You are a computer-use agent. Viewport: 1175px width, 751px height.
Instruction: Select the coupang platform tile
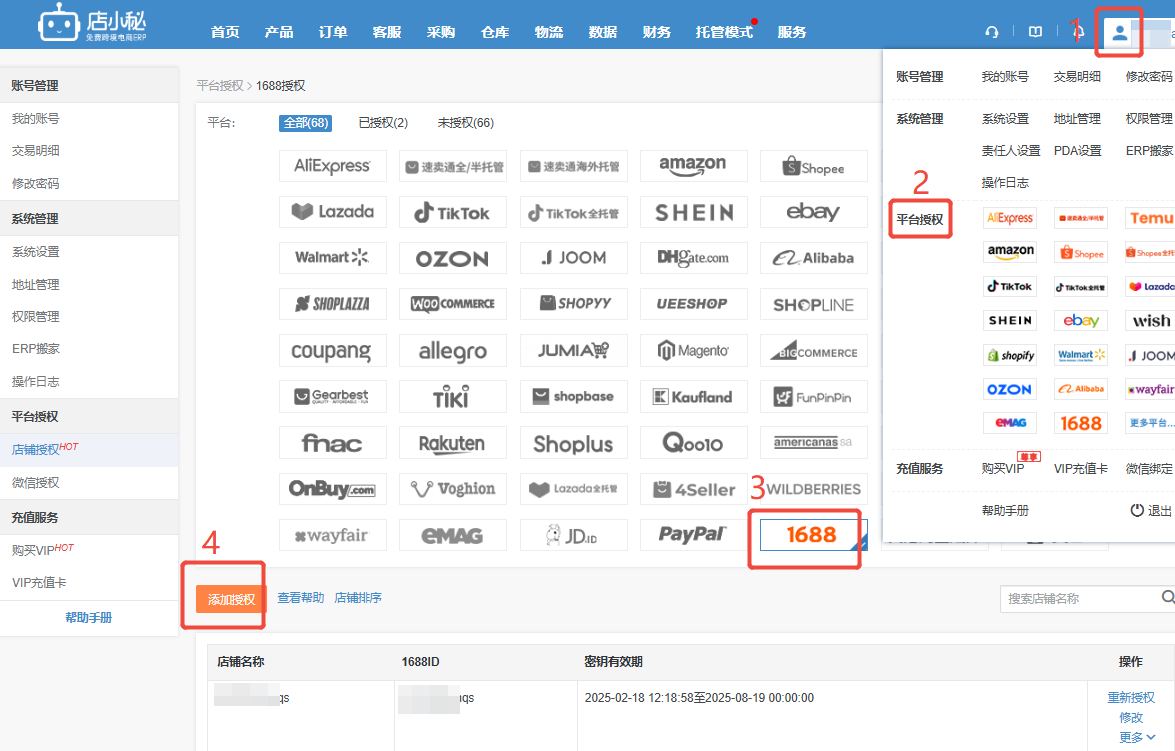333,350
